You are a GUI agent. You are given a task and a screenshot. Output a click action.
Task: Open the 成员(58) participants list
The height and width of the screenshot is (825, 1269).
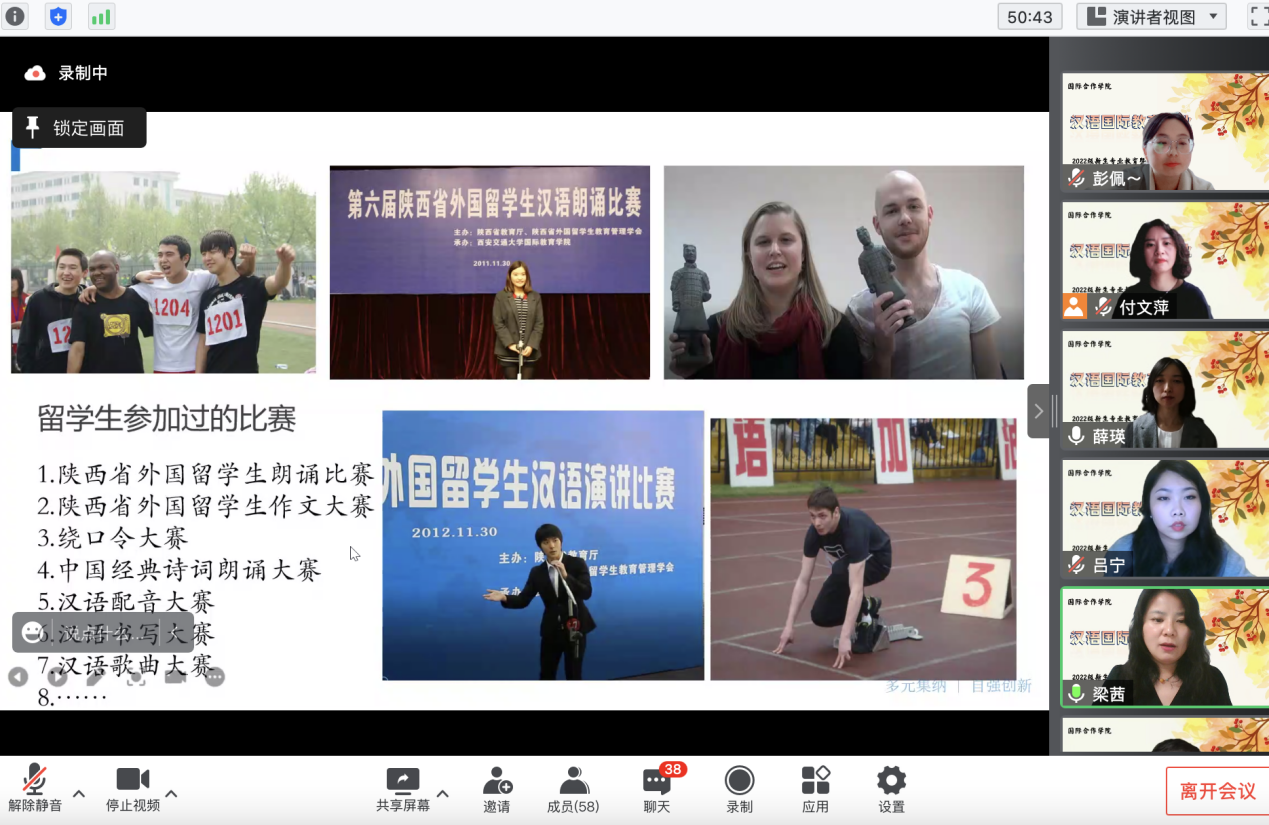click(573, 789)
